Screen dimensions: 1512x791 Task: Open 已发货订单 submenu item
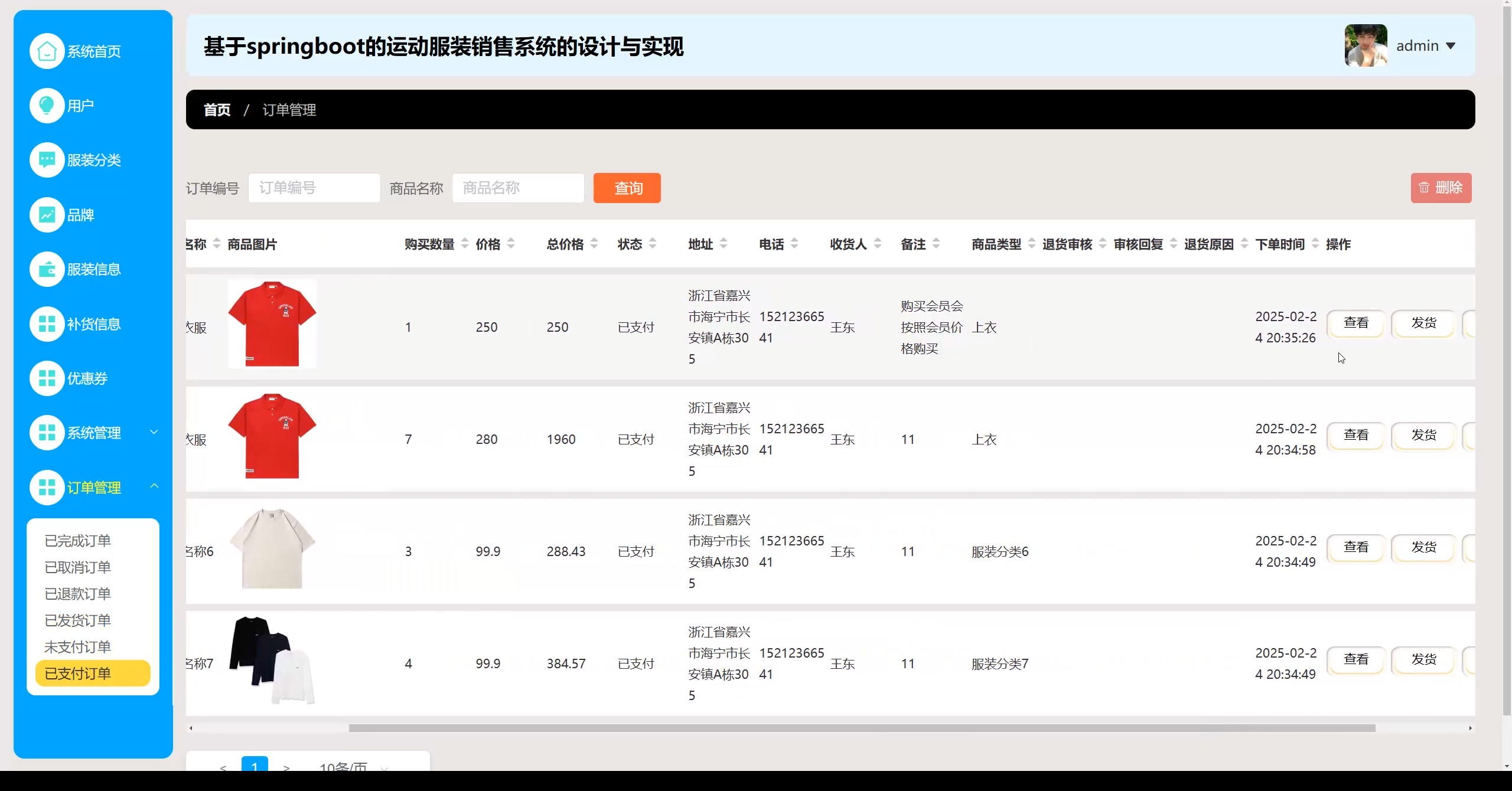pyautogui.click(x=78, y=620)
